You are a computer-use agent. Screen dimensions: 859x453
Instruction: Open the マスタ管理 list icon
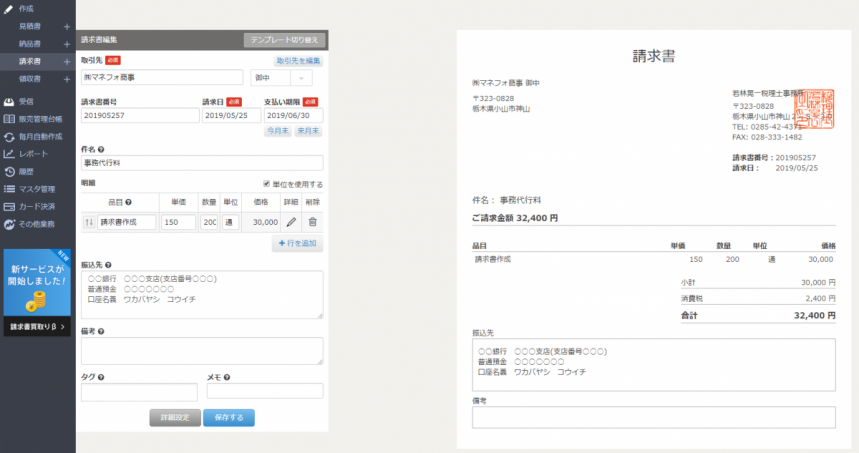pos(9,189)
